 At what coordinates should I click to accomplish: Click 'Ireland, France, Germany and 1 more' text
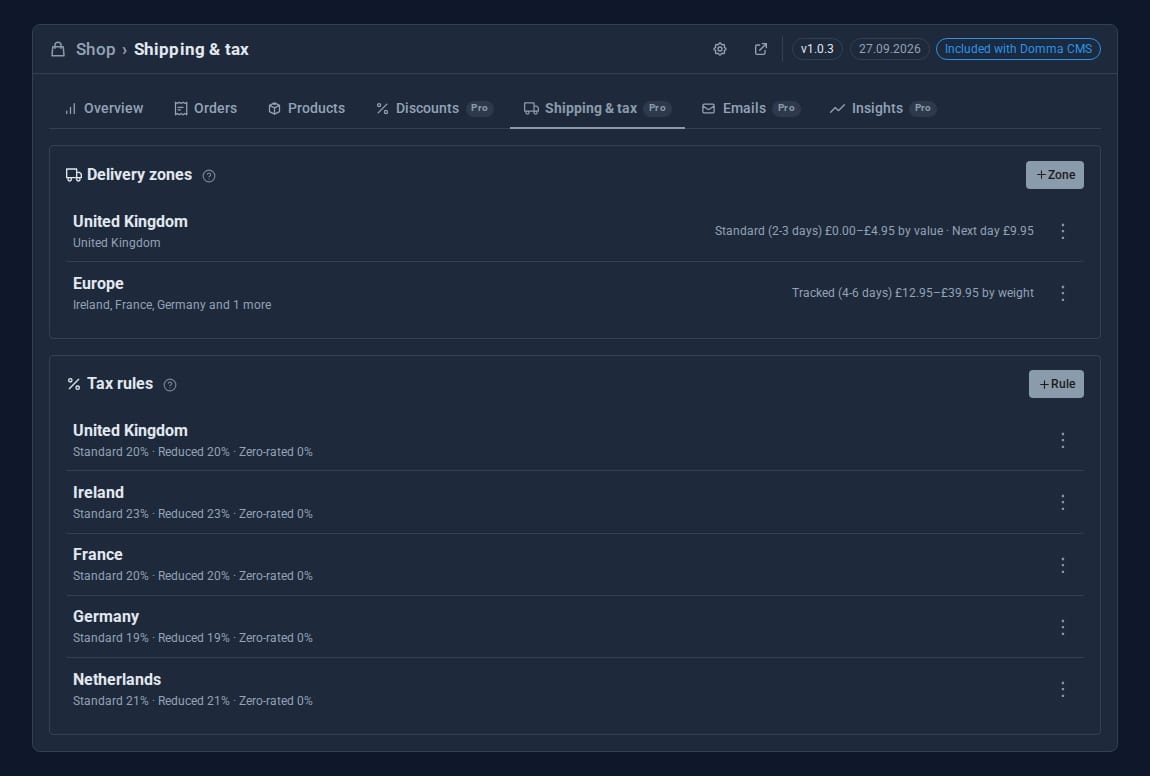[x=172, y=305]
